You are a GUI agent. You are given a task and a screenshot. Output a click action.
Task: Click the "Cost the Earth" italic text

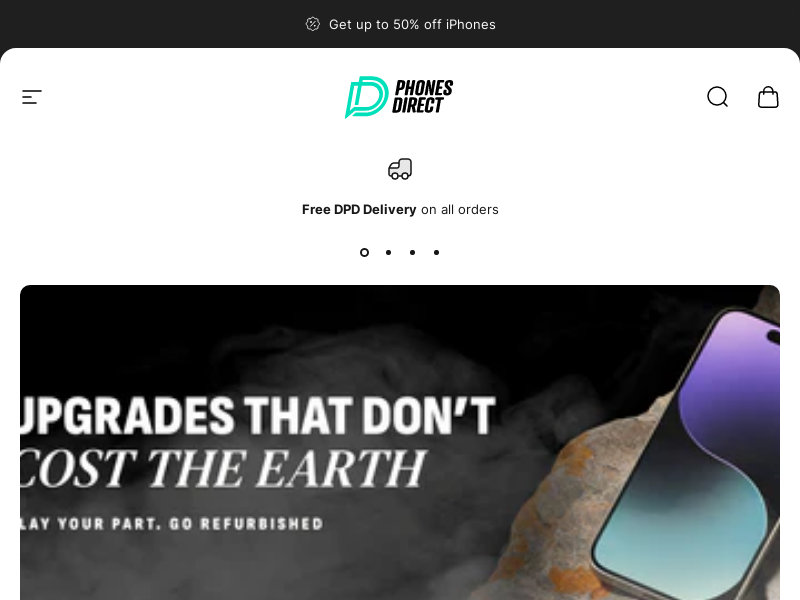click(x=223, y=468)
